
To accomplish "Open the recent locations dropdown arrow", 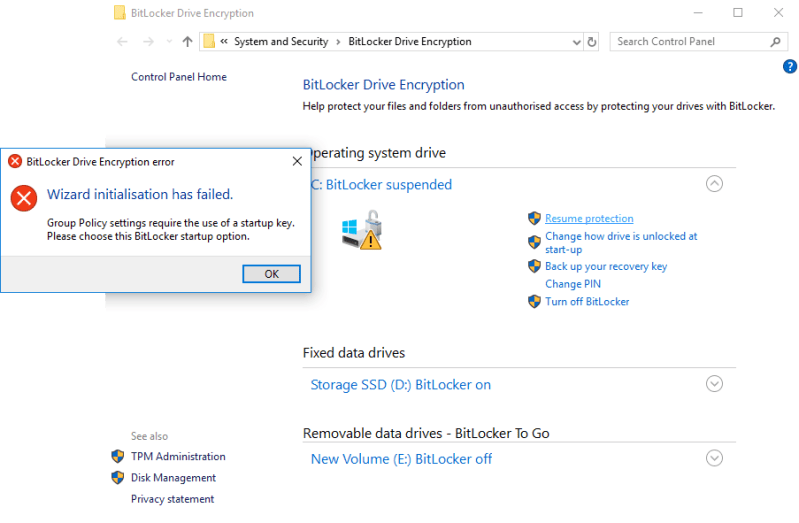I will tap(169, 42).
